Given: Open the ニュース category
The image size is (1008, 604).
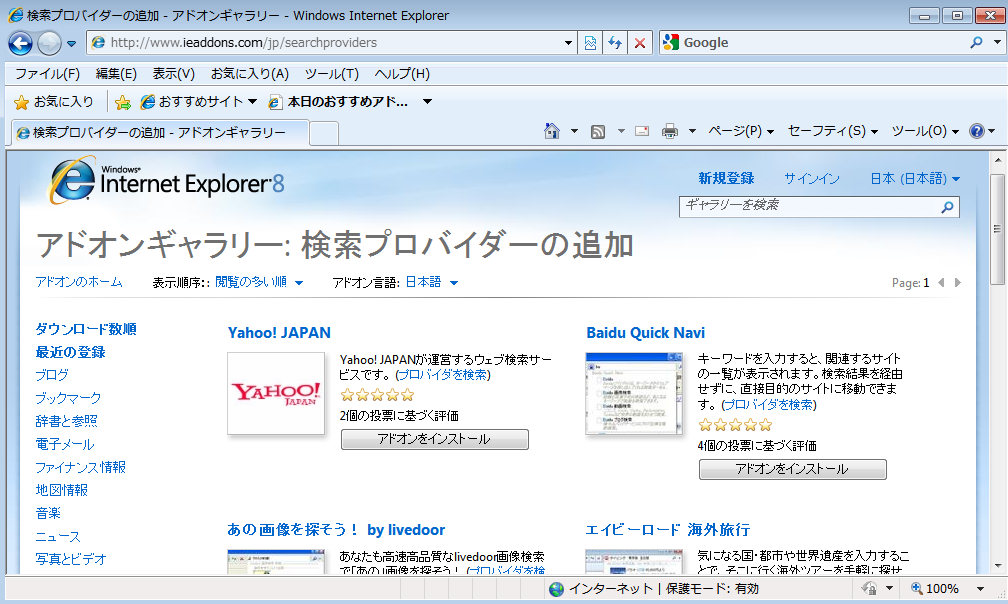Looking at the screenshot, I should point(58,537).
